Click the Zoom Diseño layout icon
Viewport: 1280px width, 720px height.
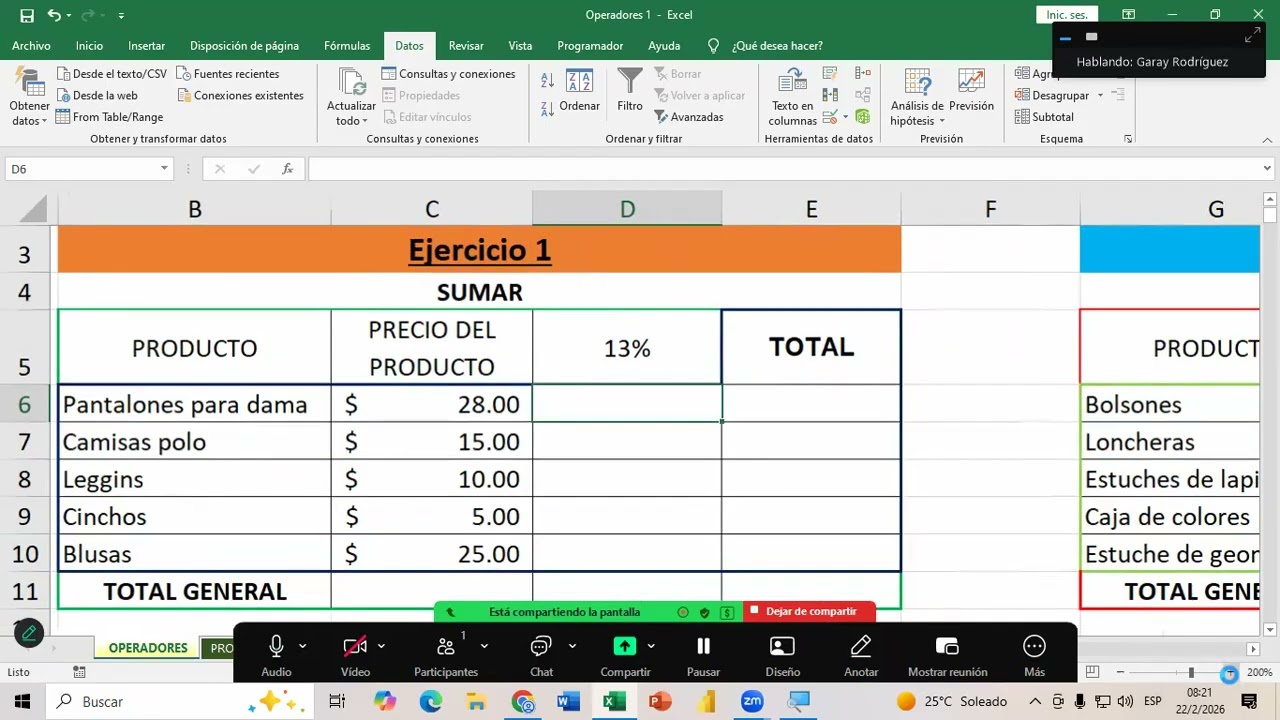pyautogui.click(x=782, y=646)
